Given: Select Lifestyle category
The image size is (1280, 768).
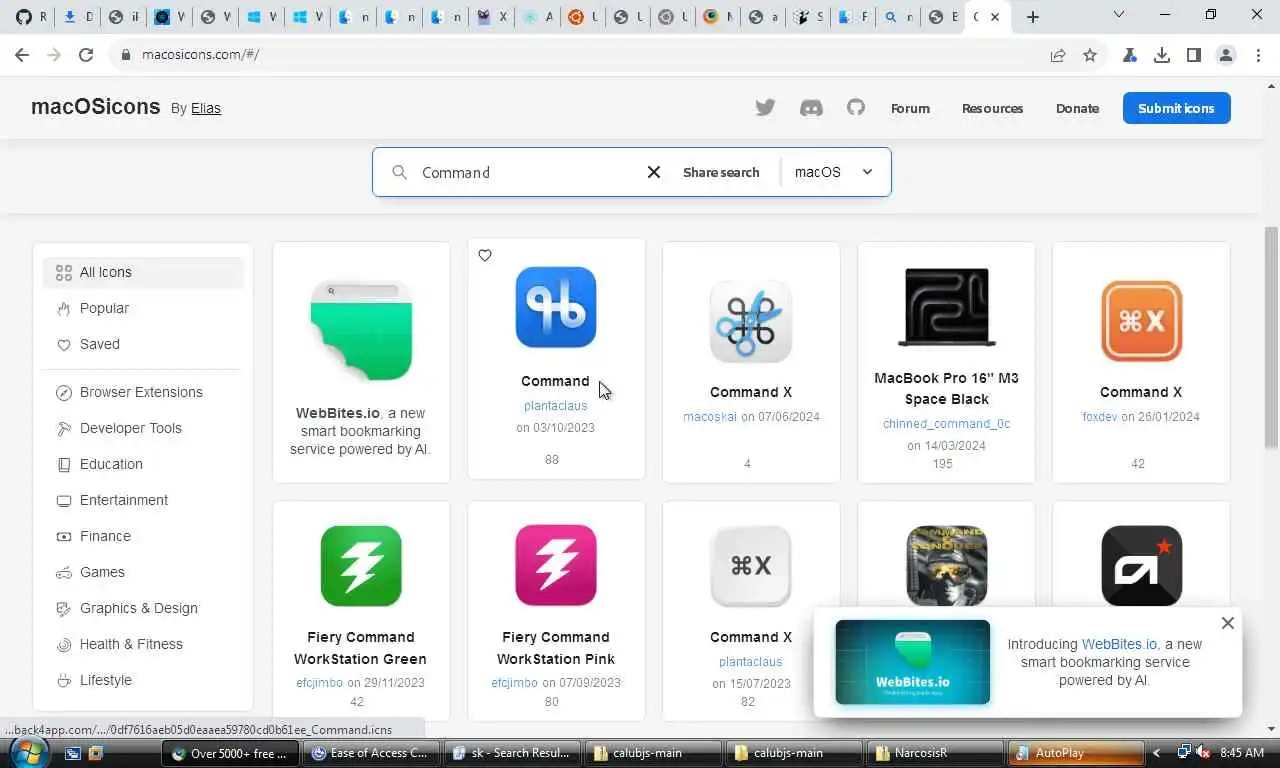Looking at the screenshot, I should pos(143,680).
